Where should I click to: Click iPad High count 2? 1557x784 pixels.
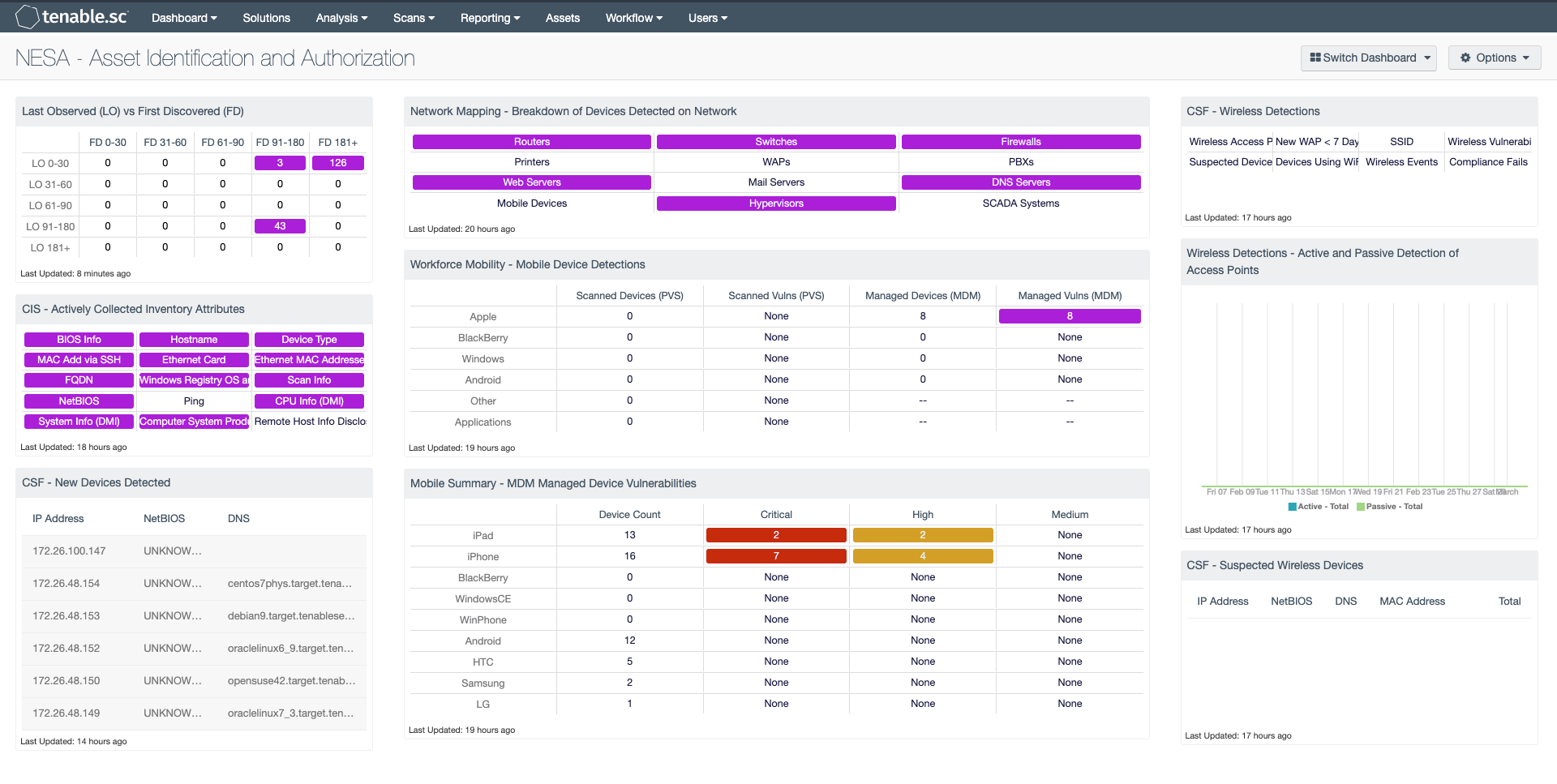tap(923, 535)
